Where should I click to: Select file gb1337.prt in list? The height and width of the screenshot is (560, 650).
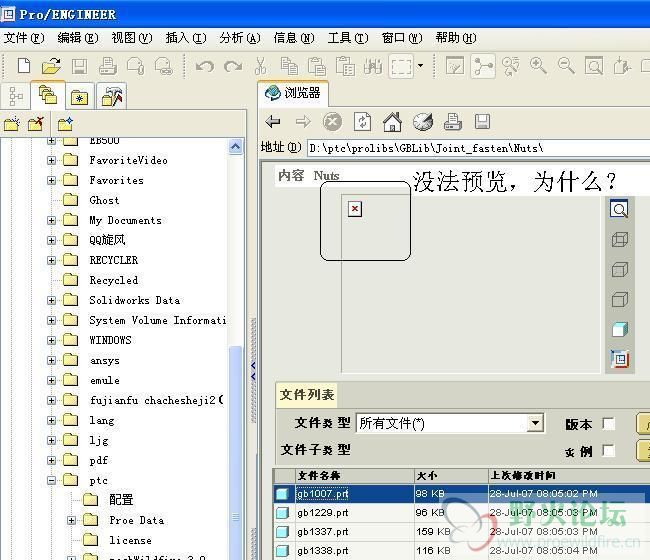point(323,532)
